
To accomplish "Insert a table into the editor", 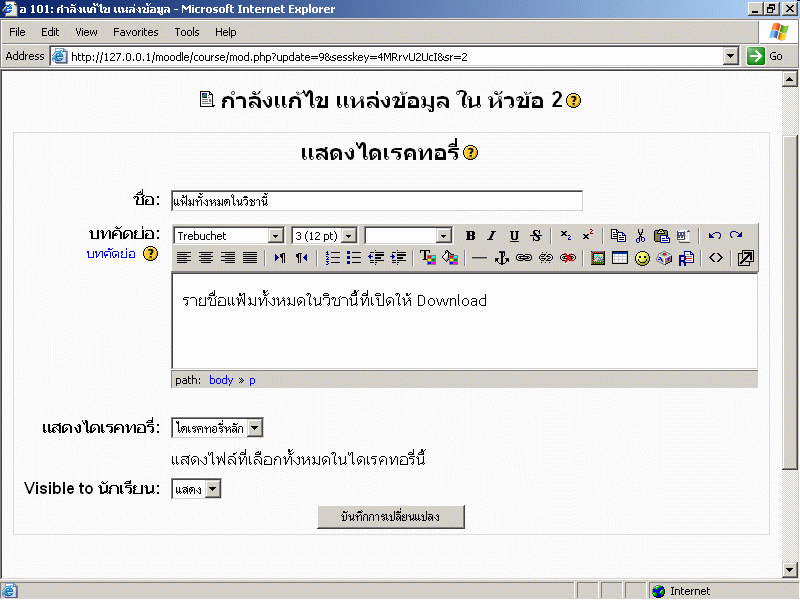I will click(620, 258).
